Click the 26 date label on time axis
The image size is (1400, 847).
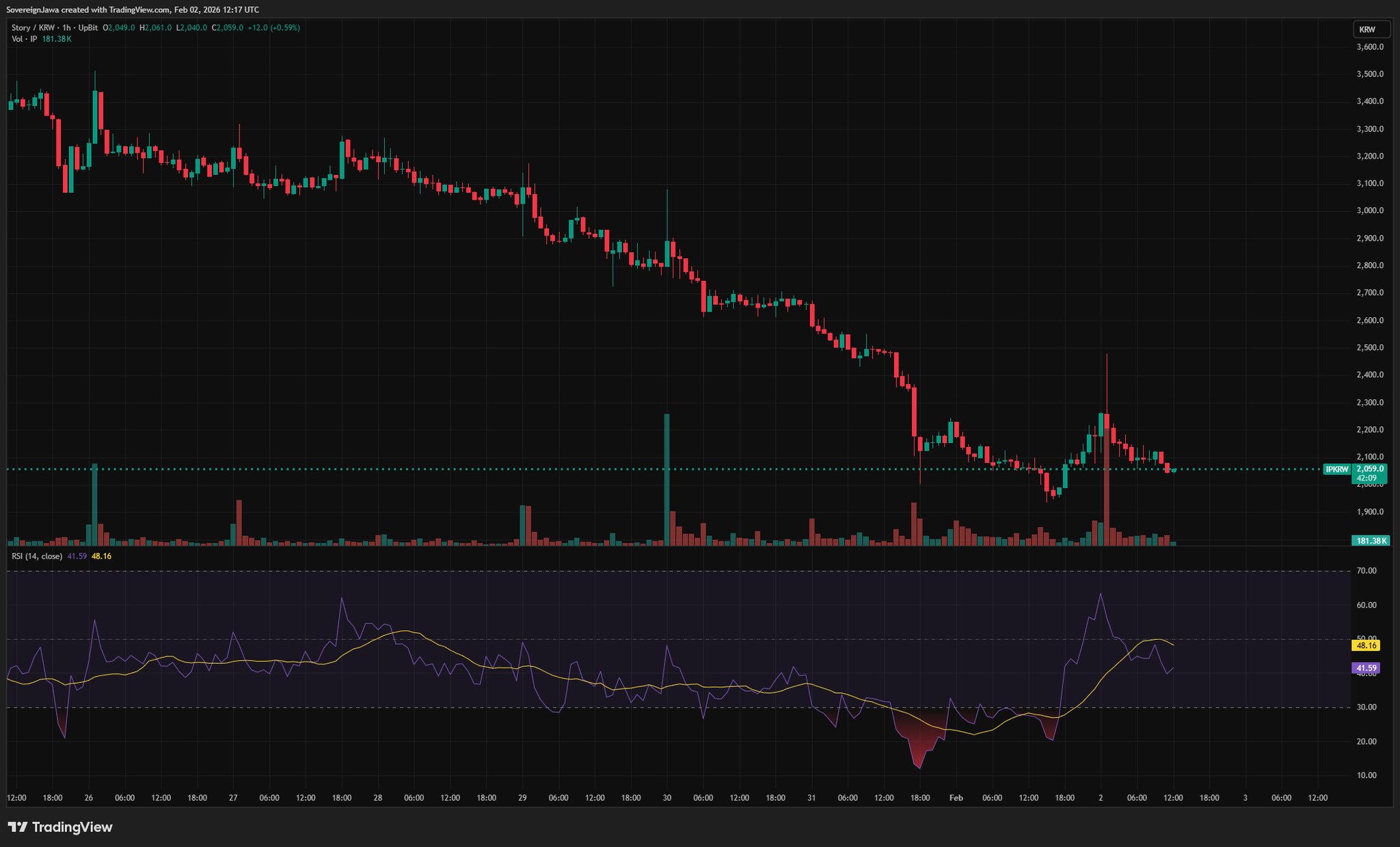[88, 798]
